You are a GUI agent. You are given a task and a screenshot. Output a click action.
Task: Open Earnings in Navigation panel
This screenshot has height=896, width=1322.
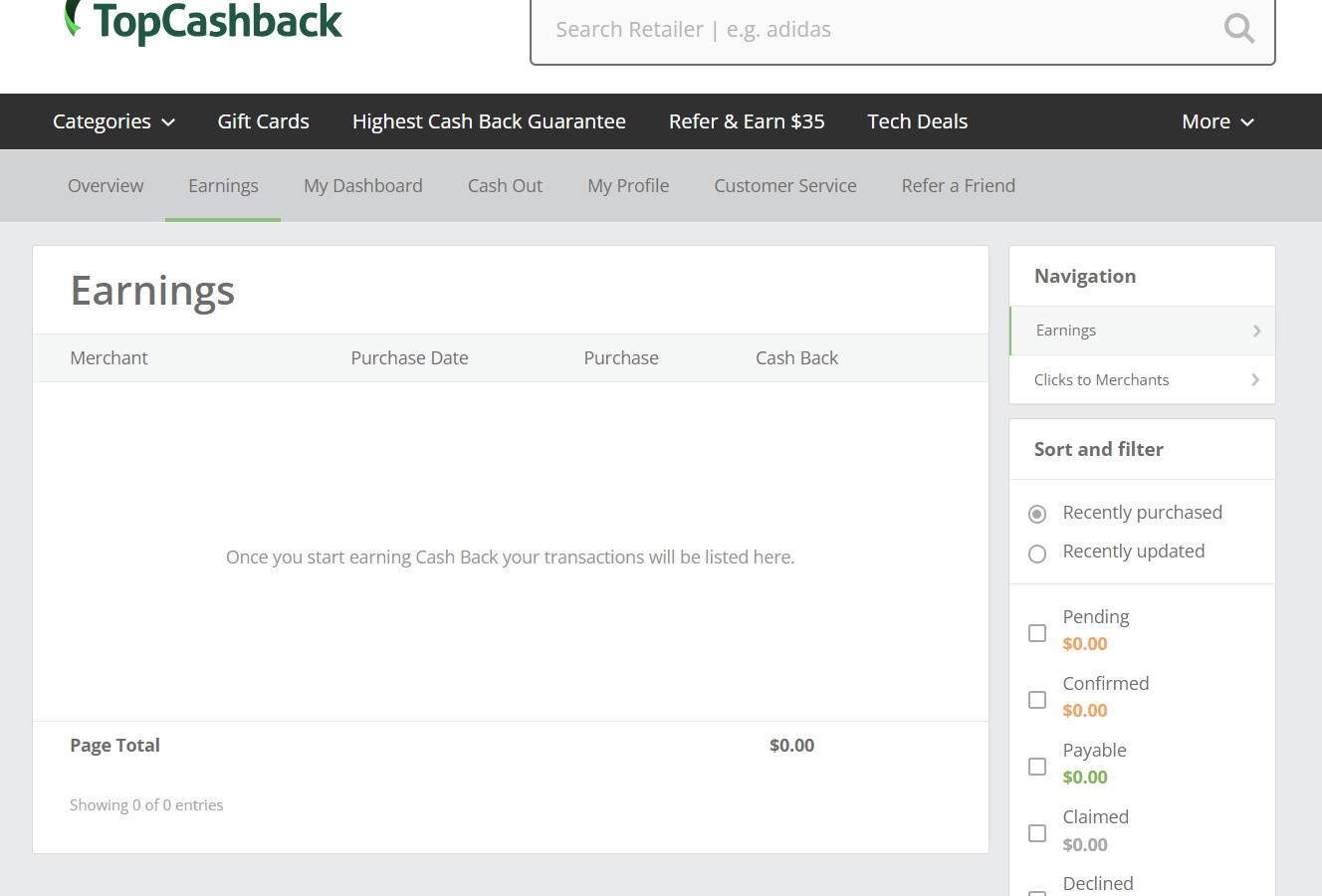click(1142, 331)
